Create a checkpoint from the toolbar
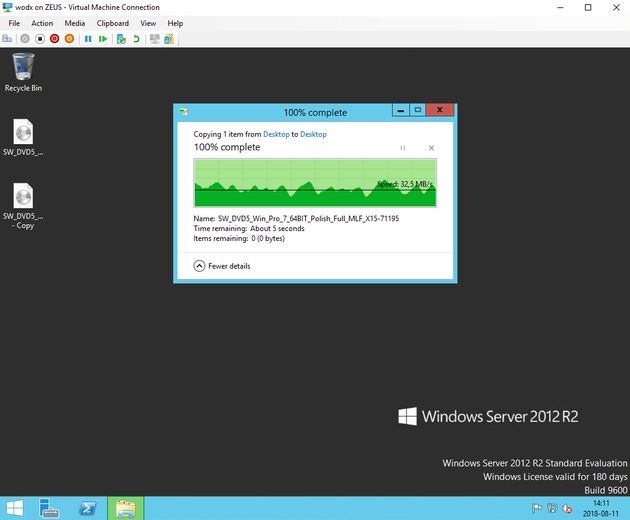This screenshot has height=520, width=630. point(121,39)
